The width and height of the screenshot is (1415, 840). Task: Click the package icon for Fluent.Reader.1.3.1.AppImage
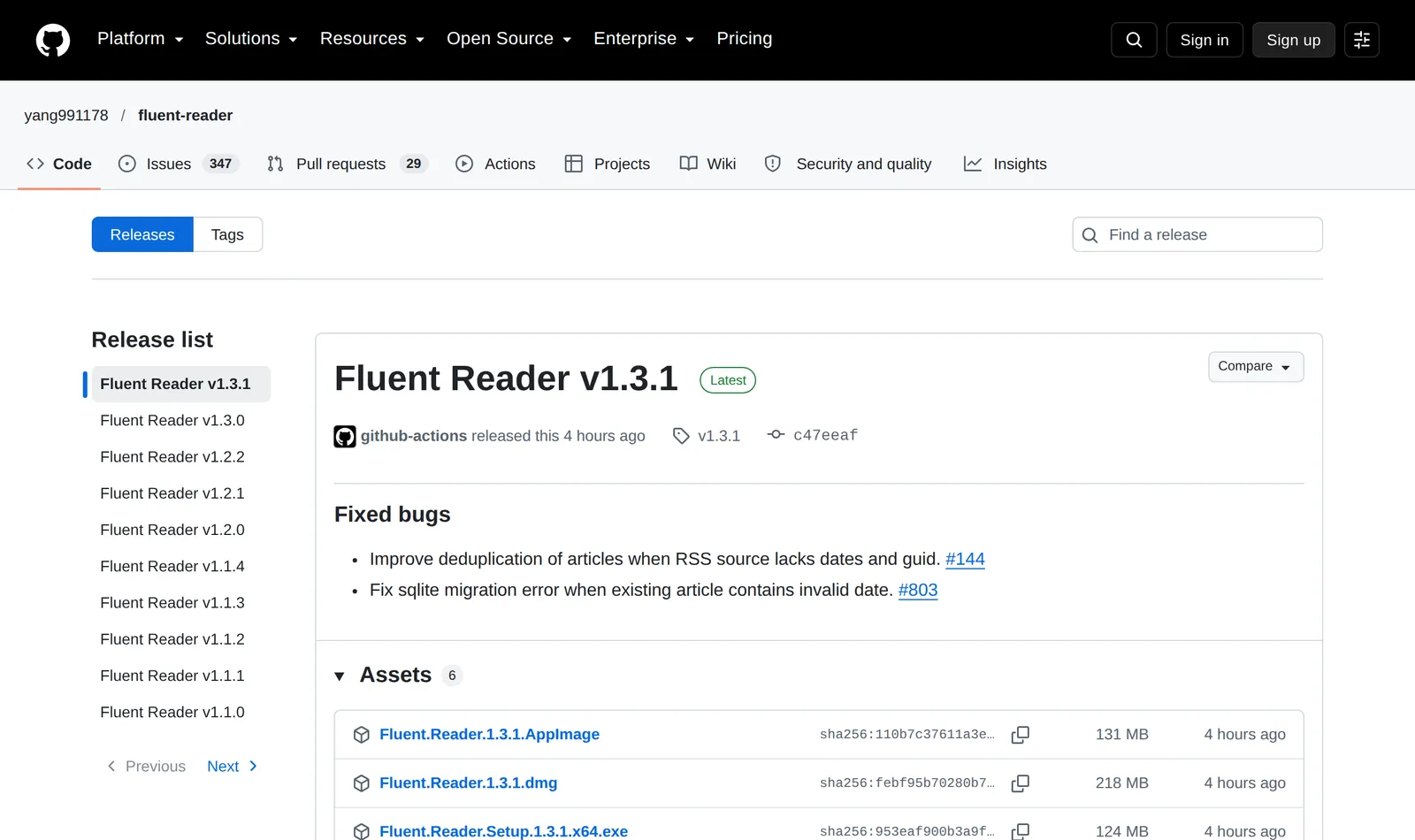point(361,735)
